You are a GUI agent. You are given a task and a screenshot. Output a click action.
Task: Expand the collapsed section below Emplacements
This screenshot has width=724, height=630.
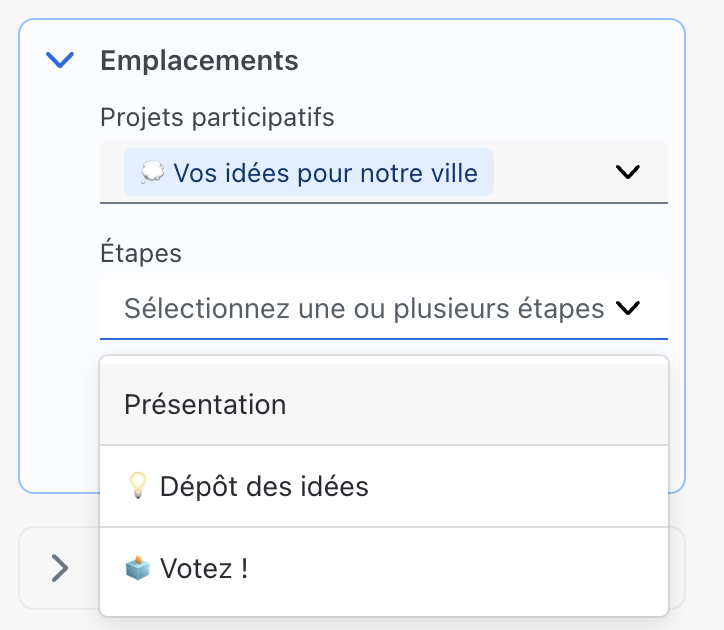click(60, 569)
